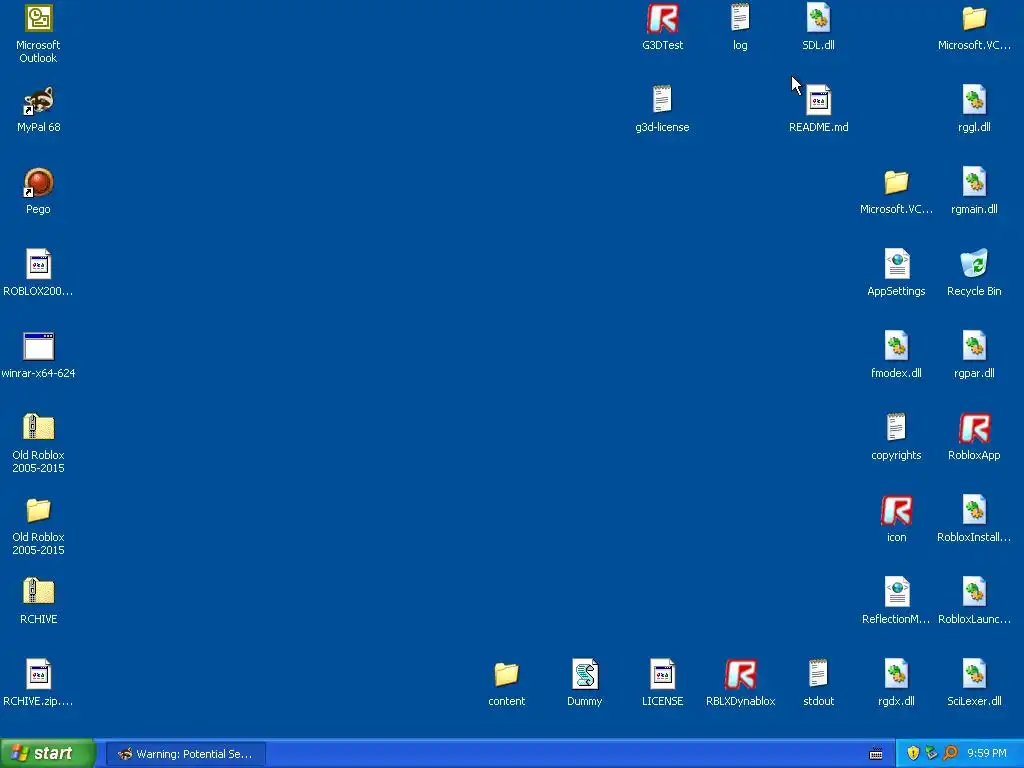The width and height of the screenshot is (1024, 768).
Task: Select the MyPal 68 browser shortcut
Action: pyautogui.click(x=39, y=101)
